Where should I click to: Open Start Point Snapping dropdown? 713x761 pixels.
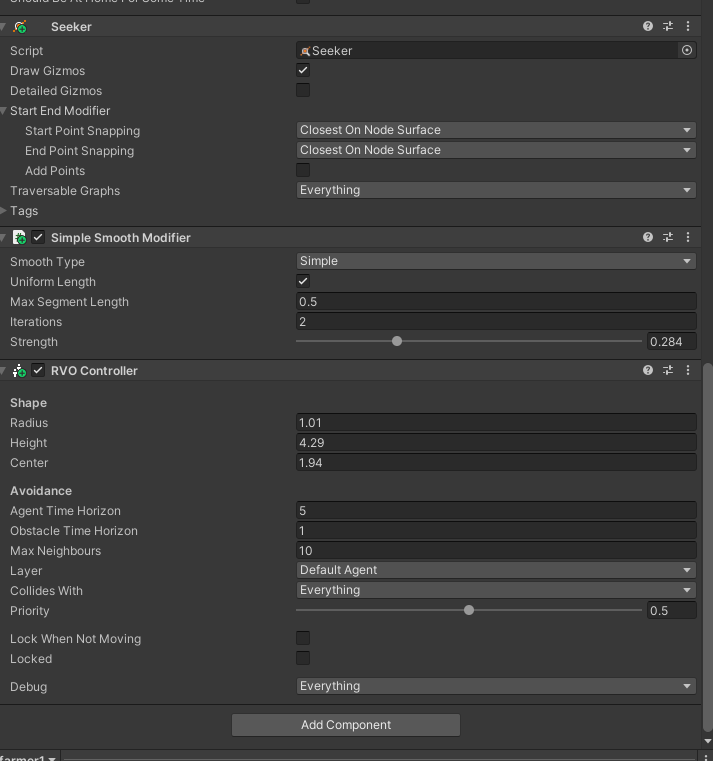tap(496, 130)
